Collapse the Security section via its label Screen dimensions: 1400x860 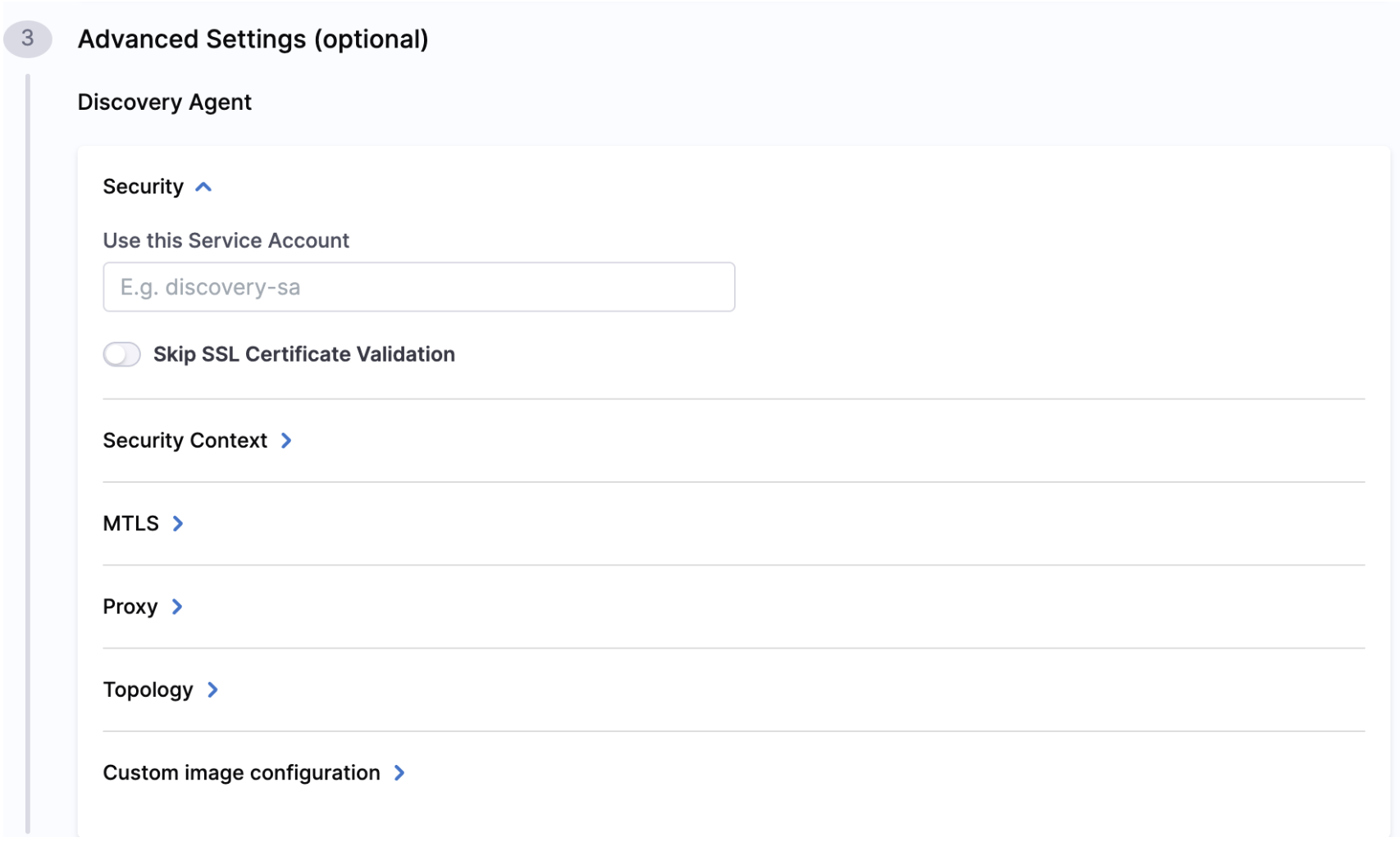coord(143,187)
